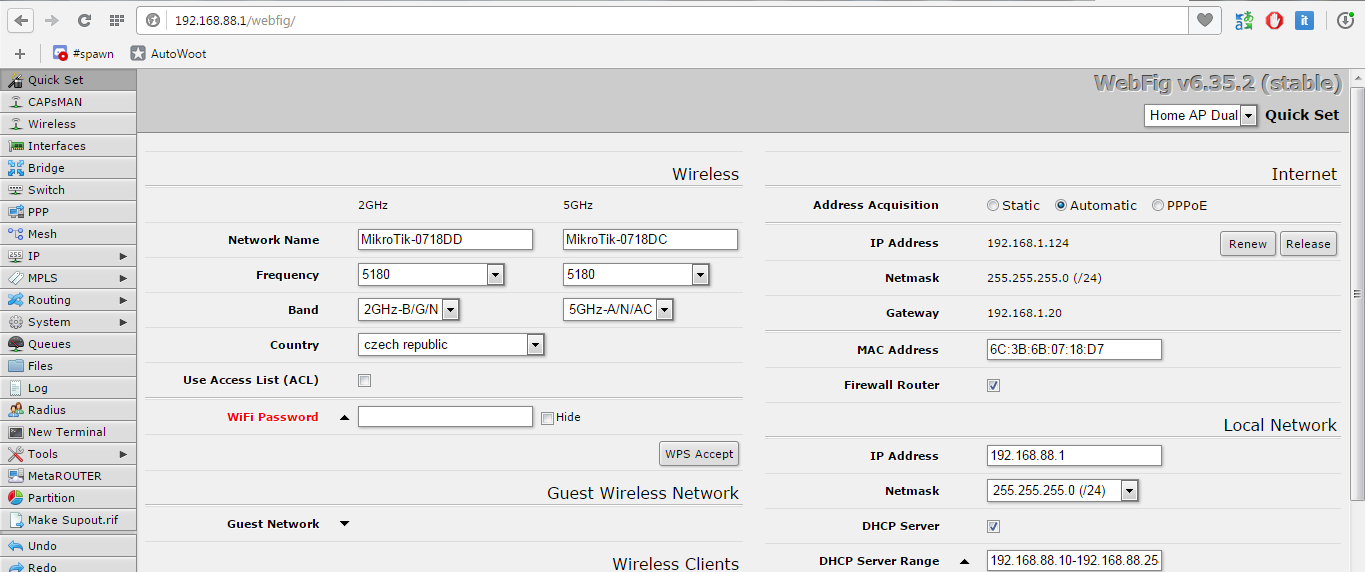
Task: Click the WiFi Password input field
Action: 445,417
